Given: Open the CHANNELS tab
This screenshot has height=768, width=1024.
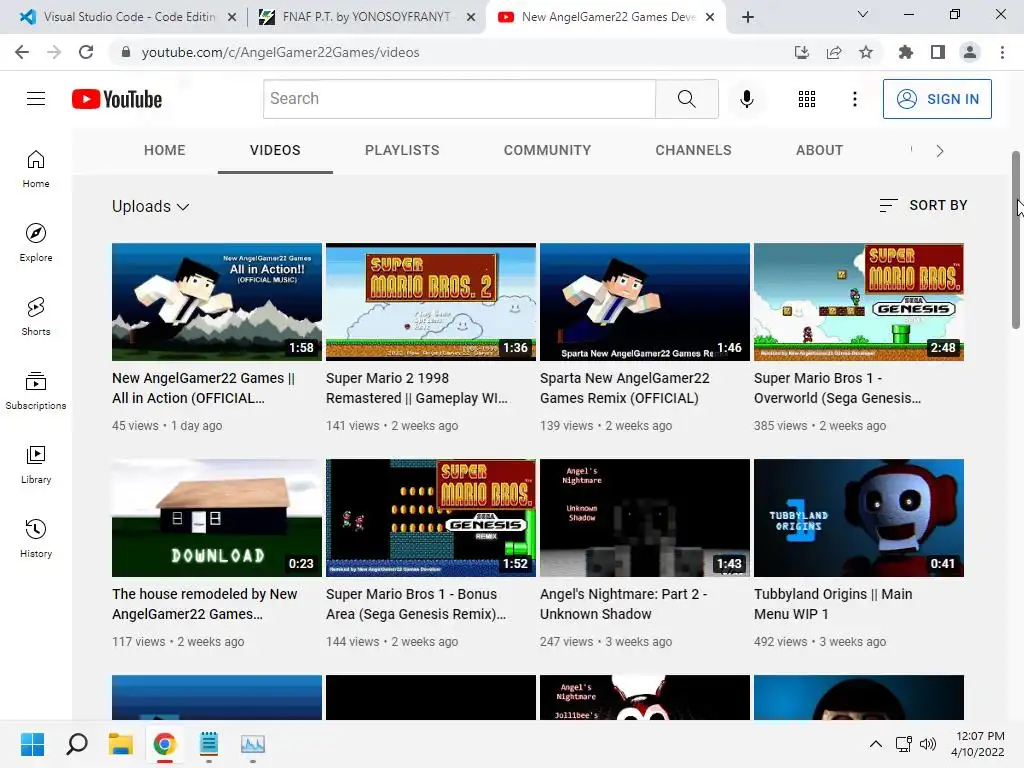Looking at the screenshot, I should click(x=694, y=150).
